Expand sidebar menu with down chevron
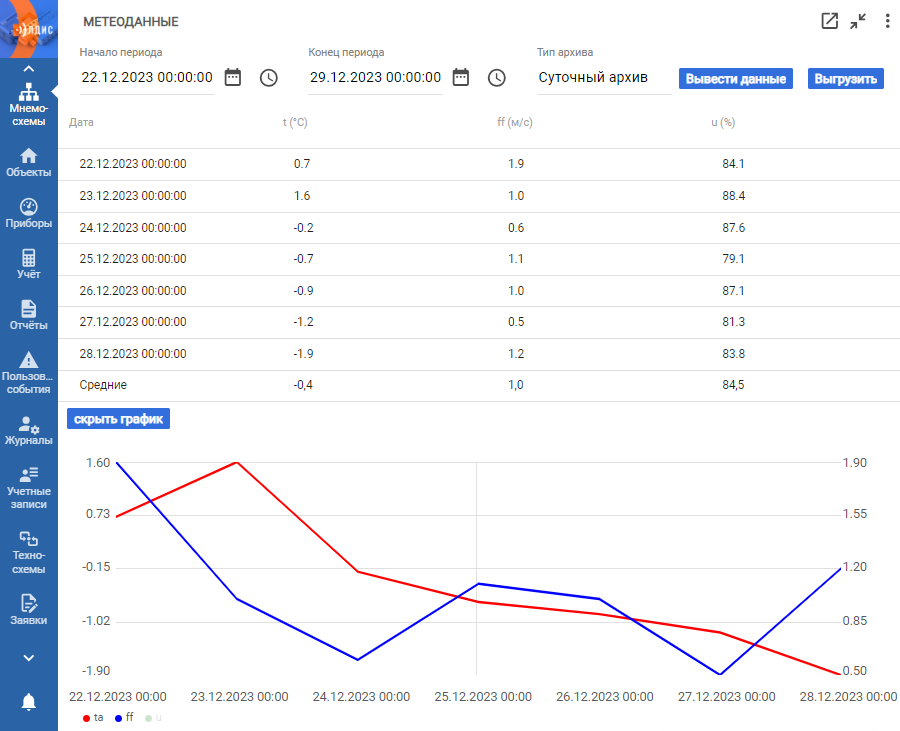 [29, 658]
